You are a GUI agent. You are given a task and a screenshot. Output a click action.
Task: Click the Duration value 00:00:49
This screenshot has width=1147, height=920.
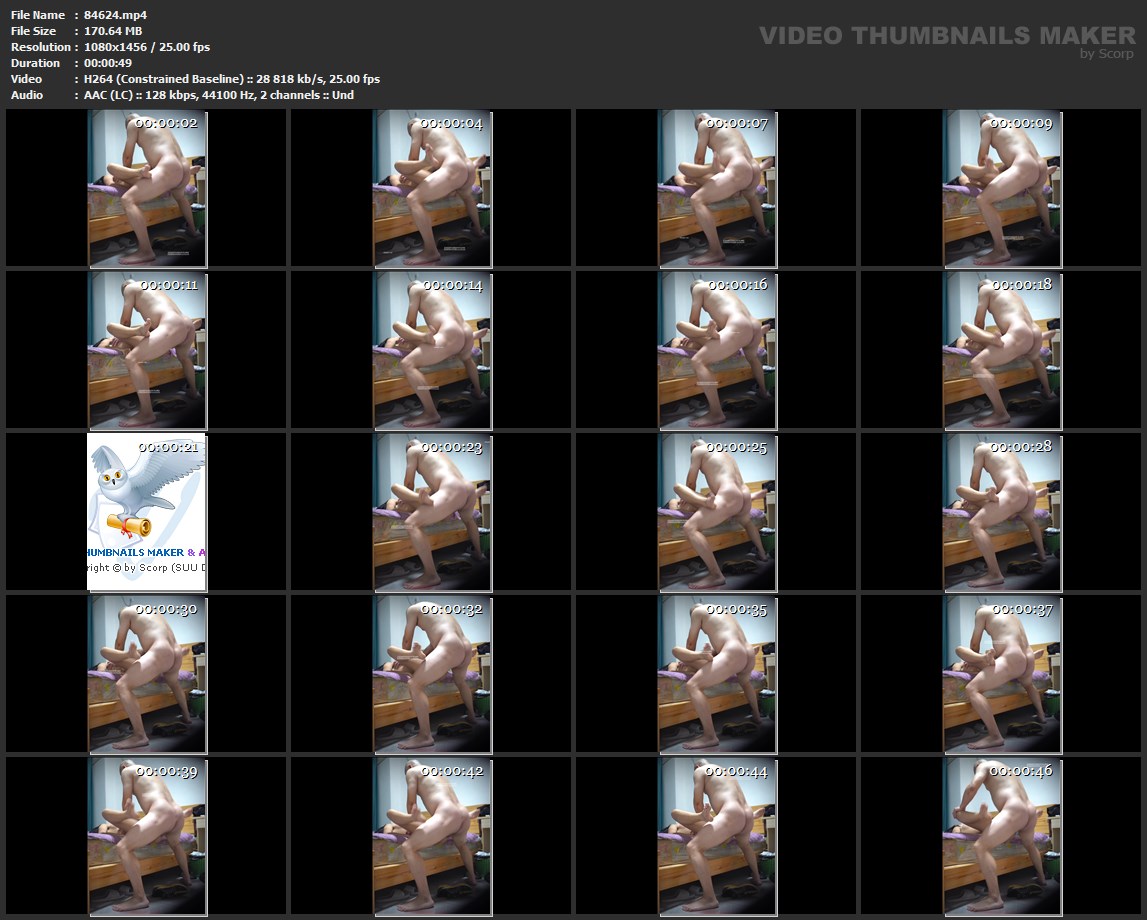pos(108,63)
